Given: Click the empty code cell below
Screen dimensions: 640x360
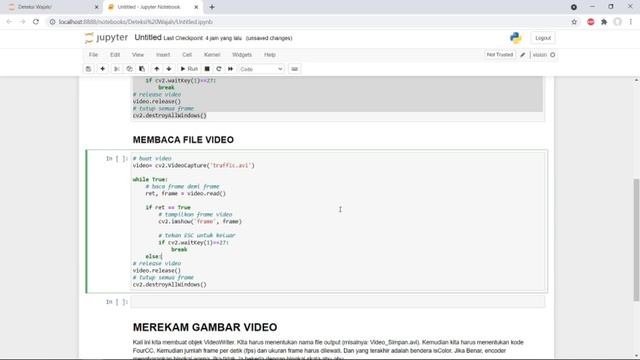Looking at the screenshot, I should (x=338, y=302).
